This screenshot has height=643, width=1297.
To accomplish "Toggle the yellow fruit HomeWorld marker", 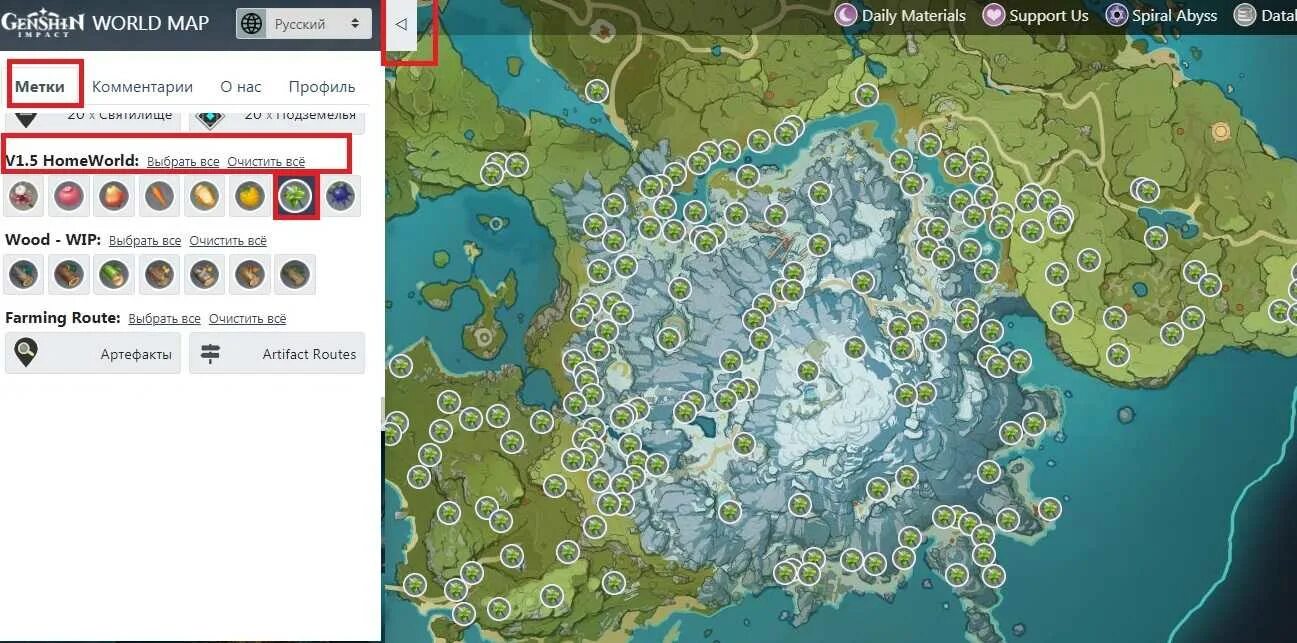I will [250, 196].
